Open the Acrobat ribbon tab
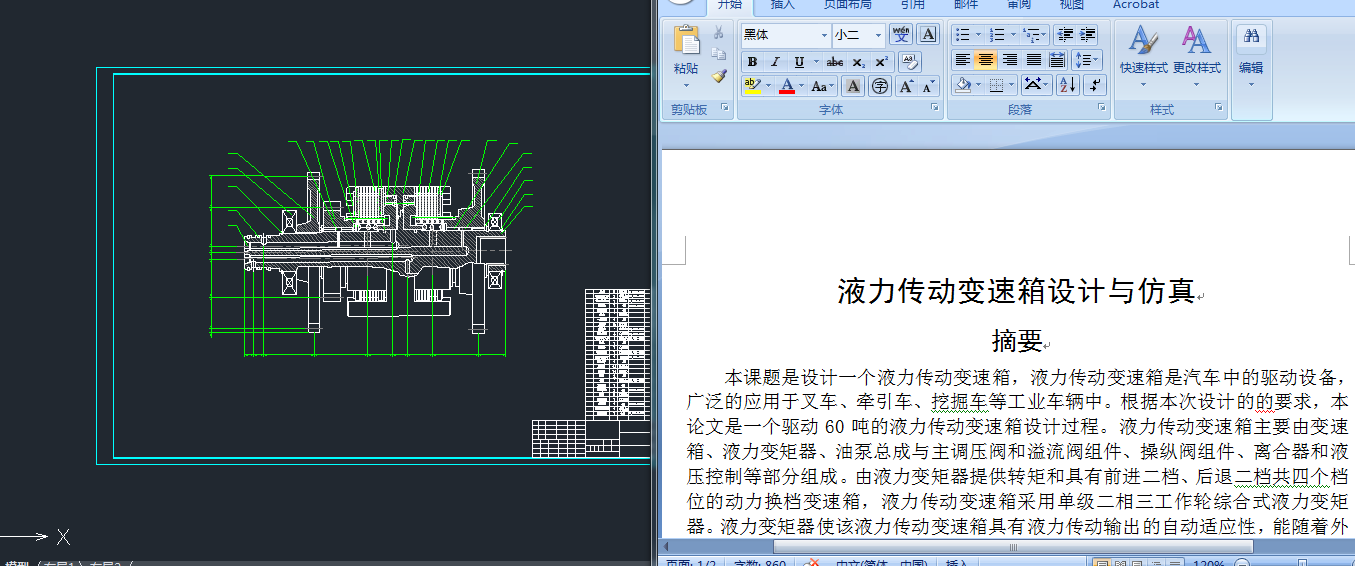Image resolution: width=1355 pixels, height=566 pixels. coord(1136,5)
